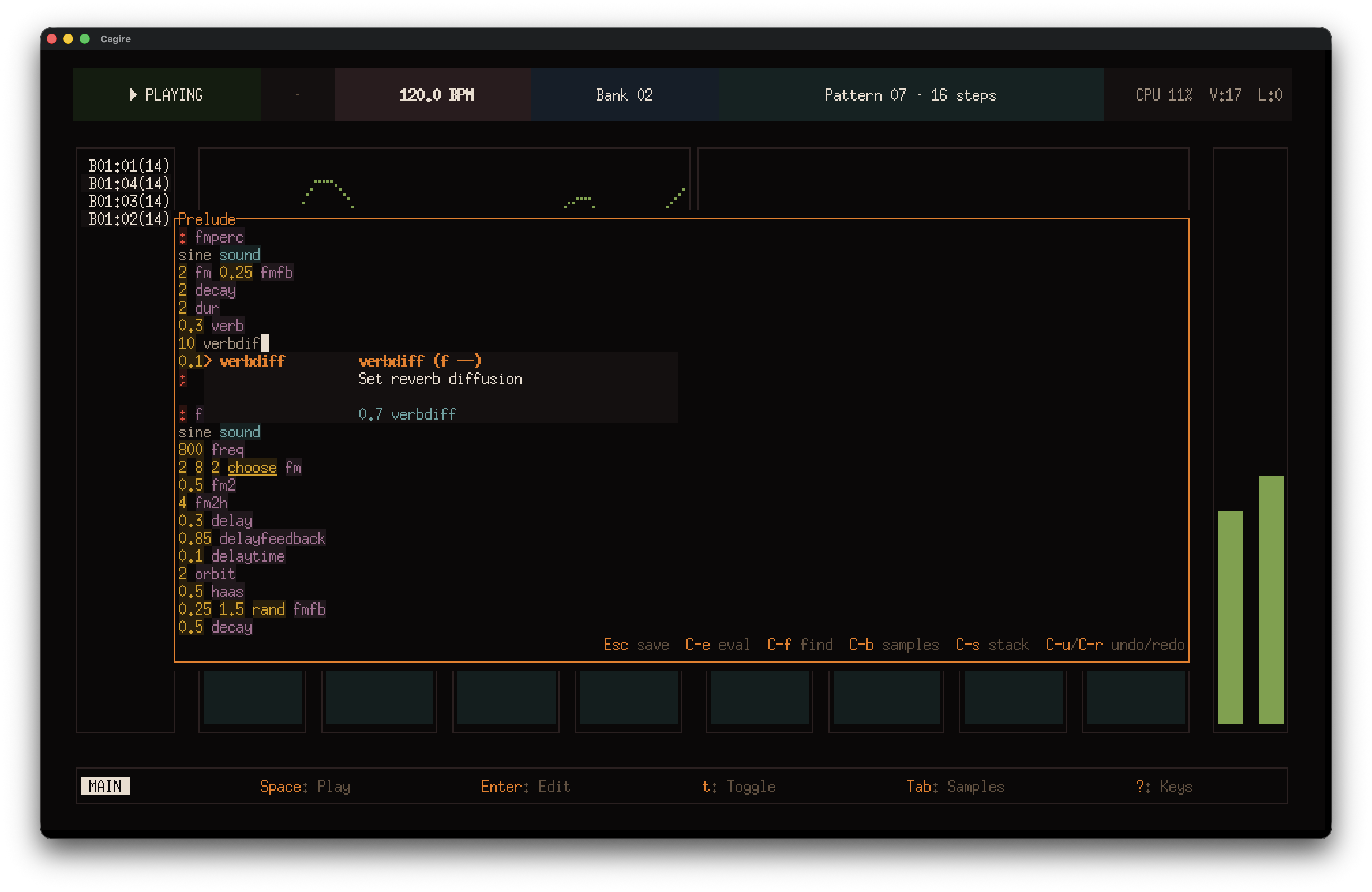Viewport: 1372px width, 892px height.
Task: Click the PLAYING play indicator
Action: 166,95
